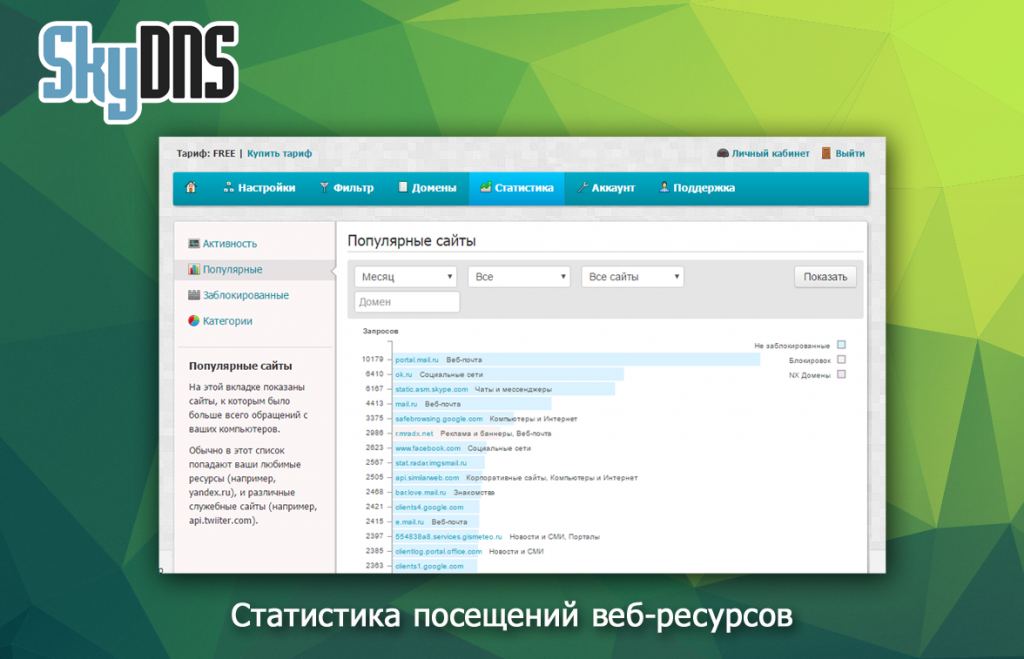Click the Настройки settings icon
The height and width of the screenshot is (659, 1024).
(229, 187)
